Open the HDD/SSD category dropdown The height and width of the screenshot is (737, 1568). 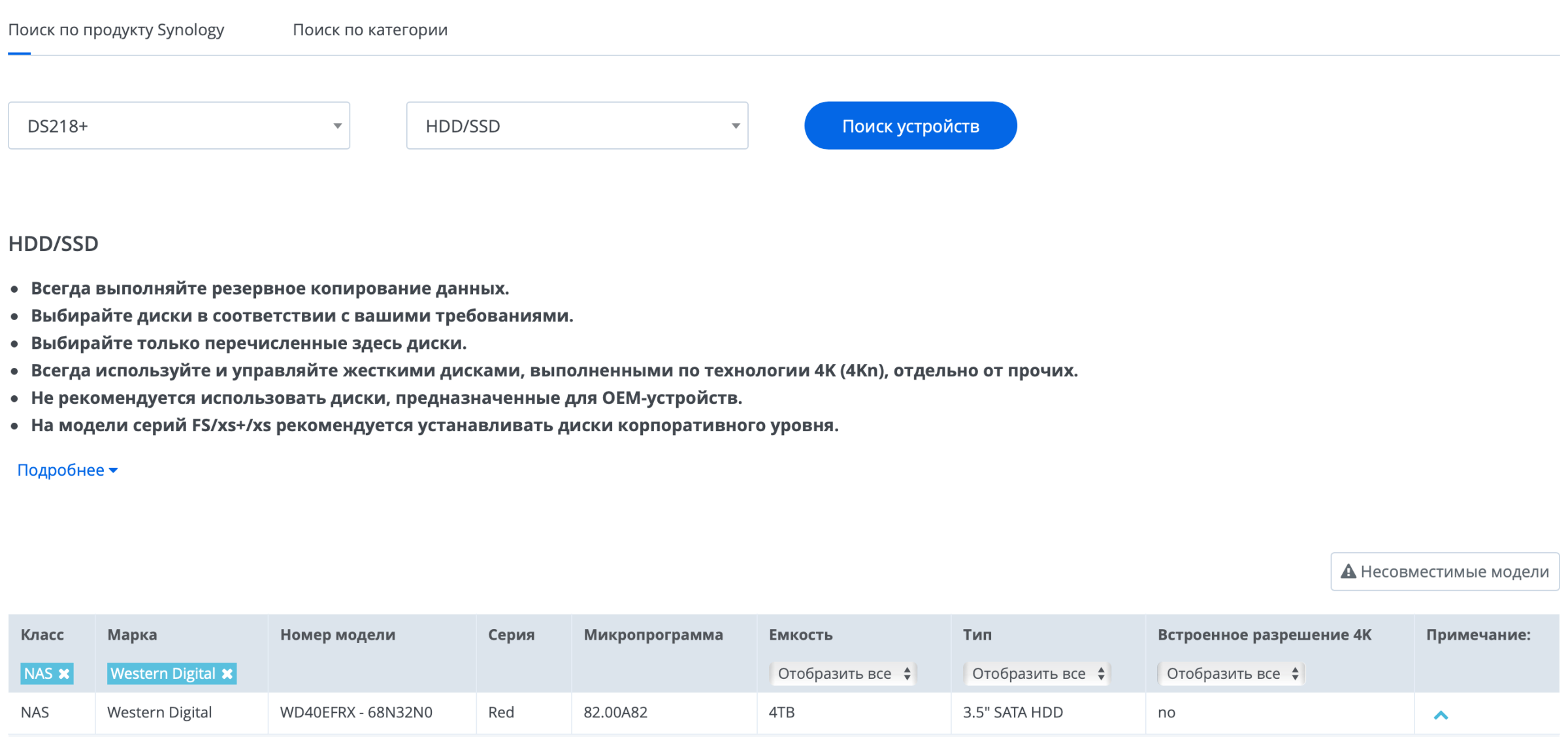coord(577,125)
